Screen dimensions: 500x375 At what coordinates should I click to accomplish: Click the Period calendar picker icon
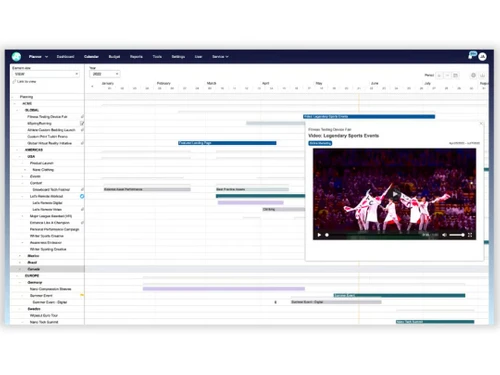[x=455, y=75]
